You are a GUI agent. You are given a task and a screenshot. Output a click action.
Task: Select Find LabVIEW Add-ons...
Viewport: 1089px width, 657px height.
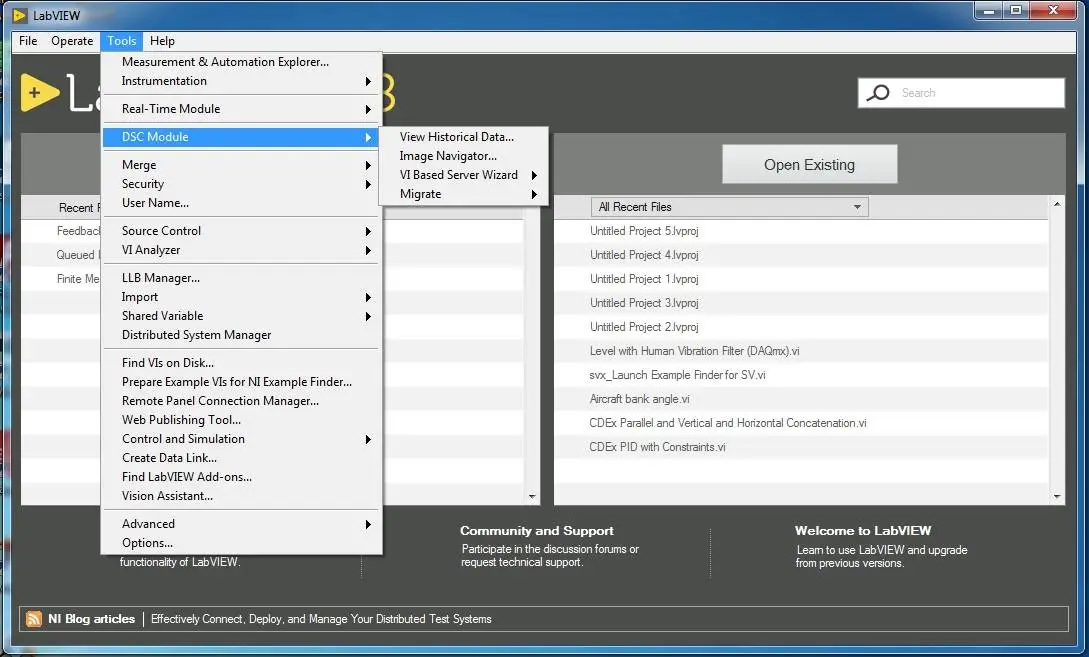point(241,477)
